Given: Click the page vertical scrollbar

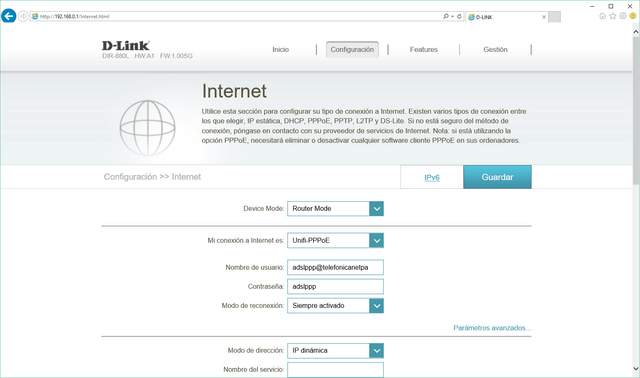Looking at the screenshot, I should (636, 110).
